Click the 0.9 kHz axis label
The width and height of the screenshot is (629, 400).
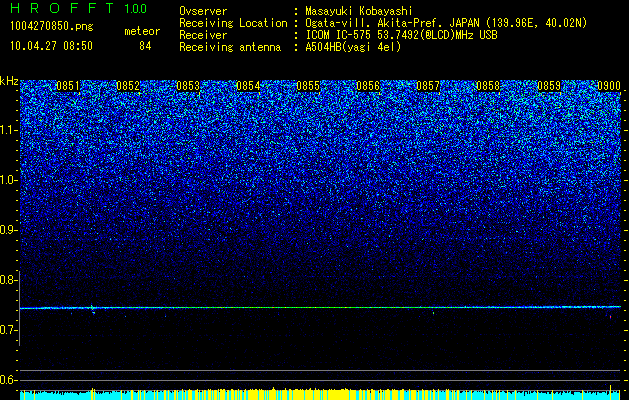[x=9, y=230]
